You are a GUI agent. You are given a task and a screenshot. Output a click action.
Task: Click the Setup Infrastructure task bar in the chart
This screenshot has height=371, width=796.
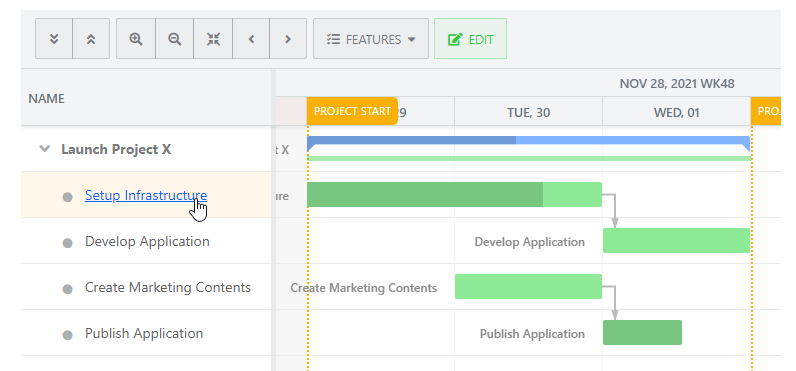tap(454, 195)
